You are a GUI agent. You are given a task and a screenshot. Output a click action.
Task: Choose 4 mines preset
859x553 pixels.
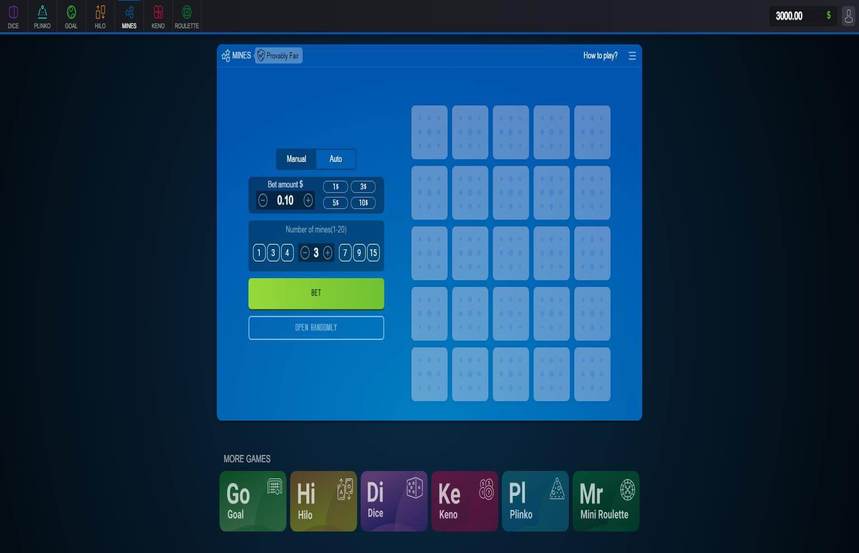[x=287, y=253]
